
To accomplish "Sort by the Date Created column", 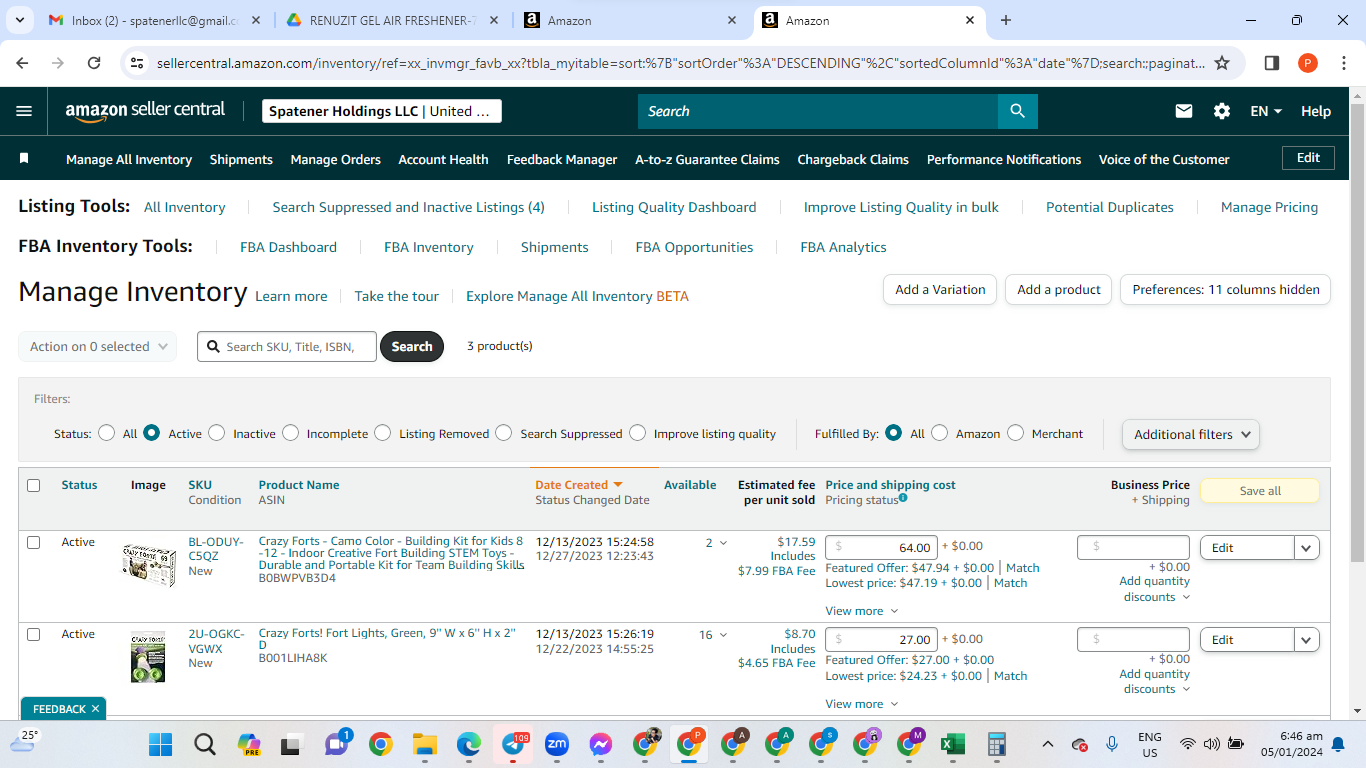I will coord(579,485).
